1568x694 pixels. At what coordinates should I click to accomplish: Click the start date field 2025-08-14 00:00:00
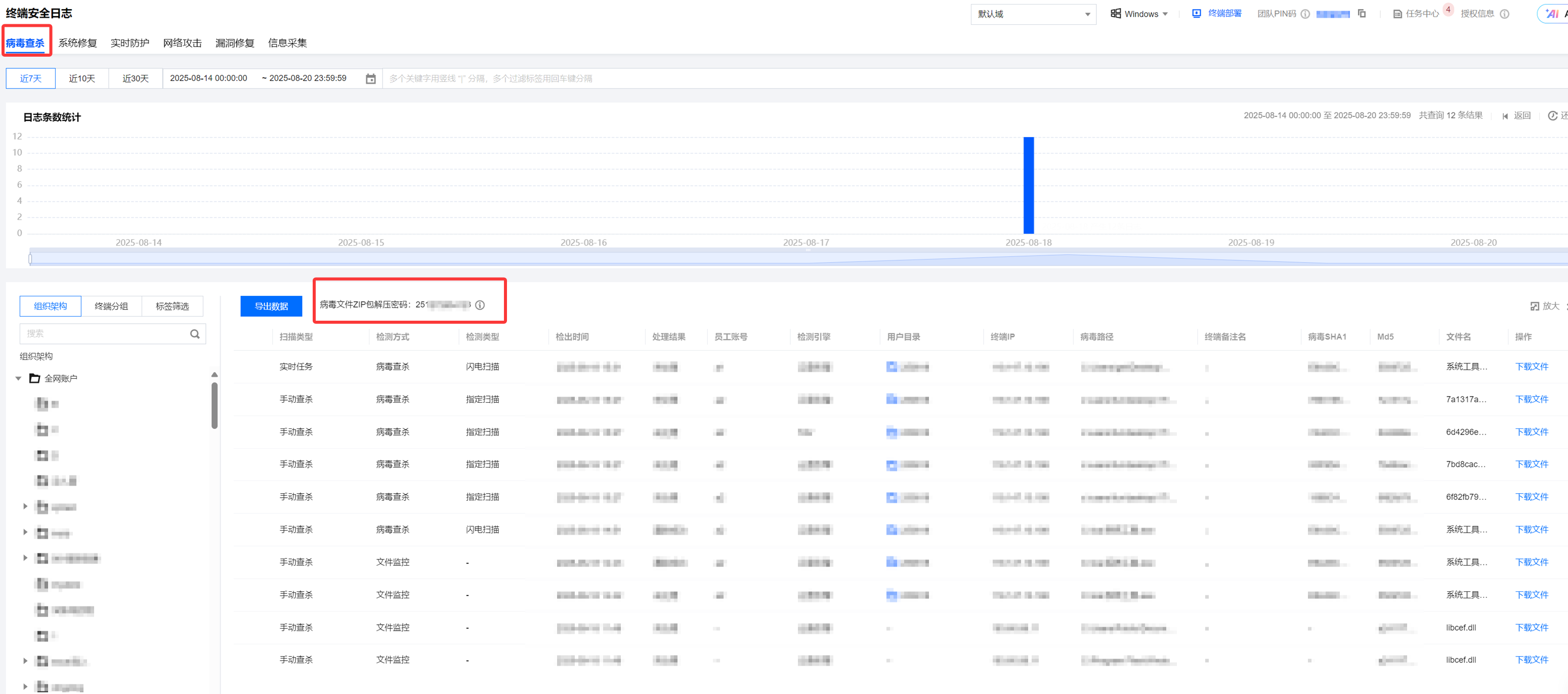(208, 78)
